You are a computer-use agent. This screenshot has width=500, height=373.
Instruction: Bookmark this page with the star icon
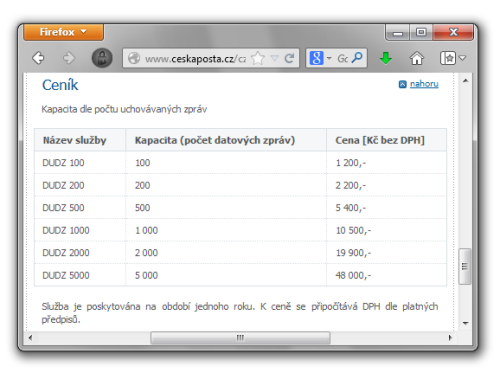(258, 58)
